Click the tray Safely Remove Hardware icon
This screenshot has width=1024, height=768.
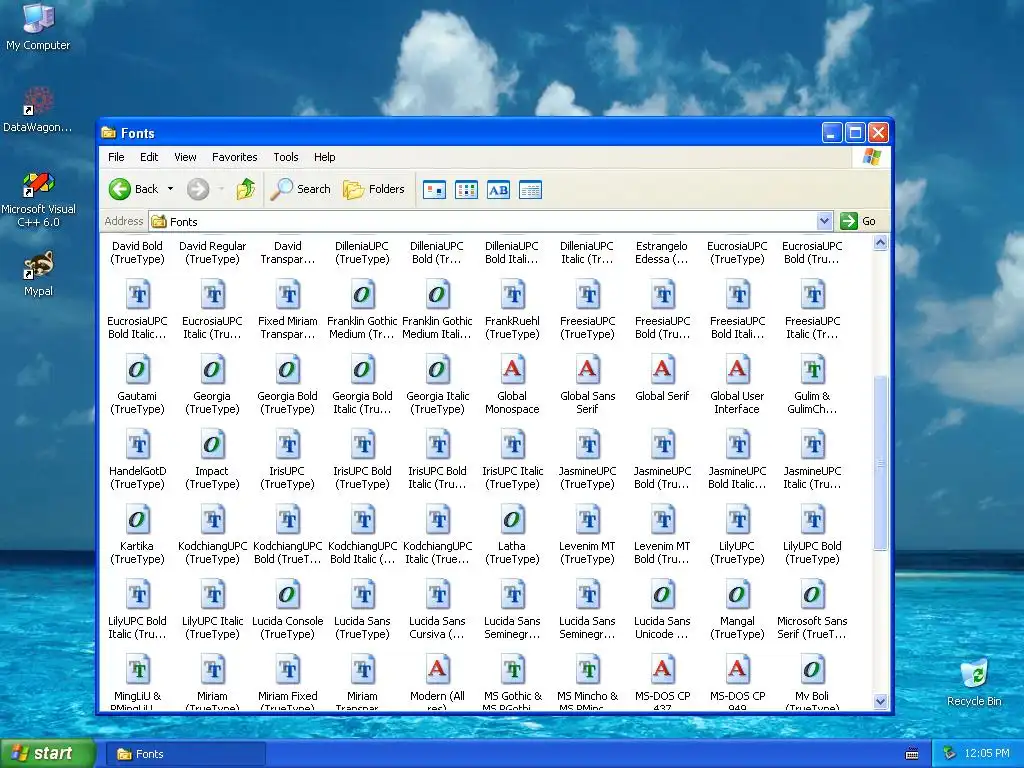950,754
